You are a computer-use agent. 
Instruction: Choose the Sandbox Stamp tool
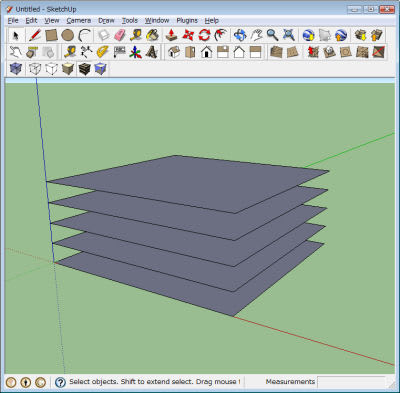329,52
